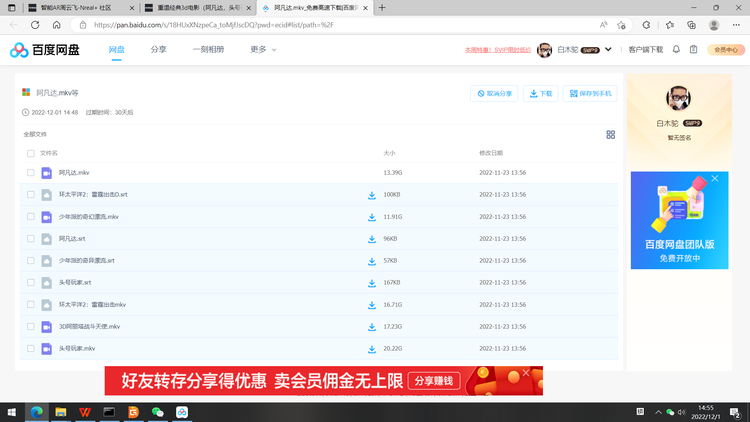
Task: Open the WPS icon in the taskbar
Action: [x=85, y=412]
